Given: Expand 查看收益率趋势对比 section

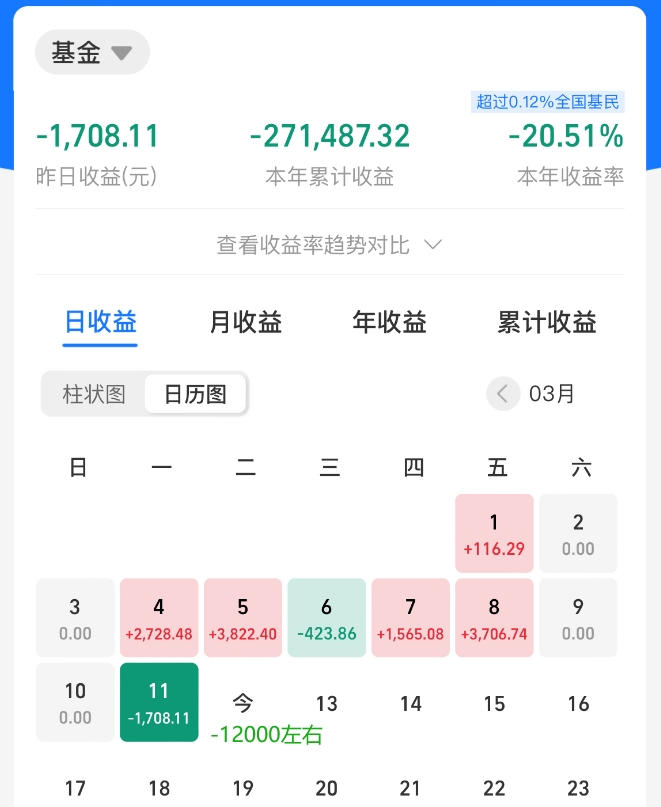Looking at the screenshot, I should pos(329,245).
